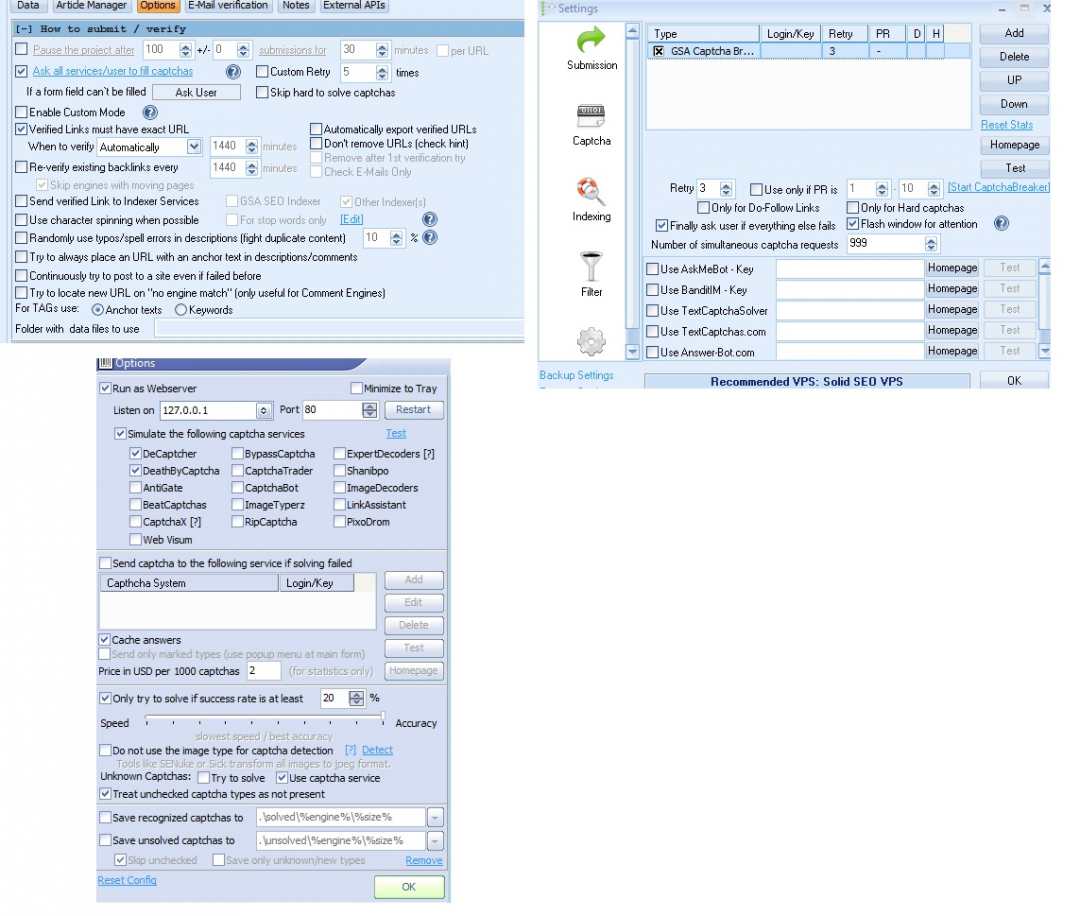
Task: Select the Captcha settings icon
Action: pos(591,117)
